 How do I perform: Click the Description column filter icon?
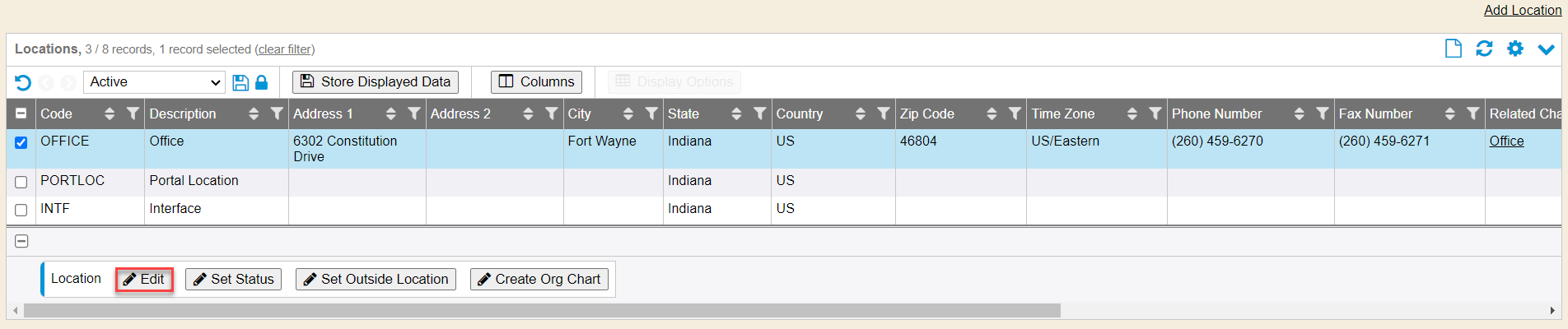[277, 114]
